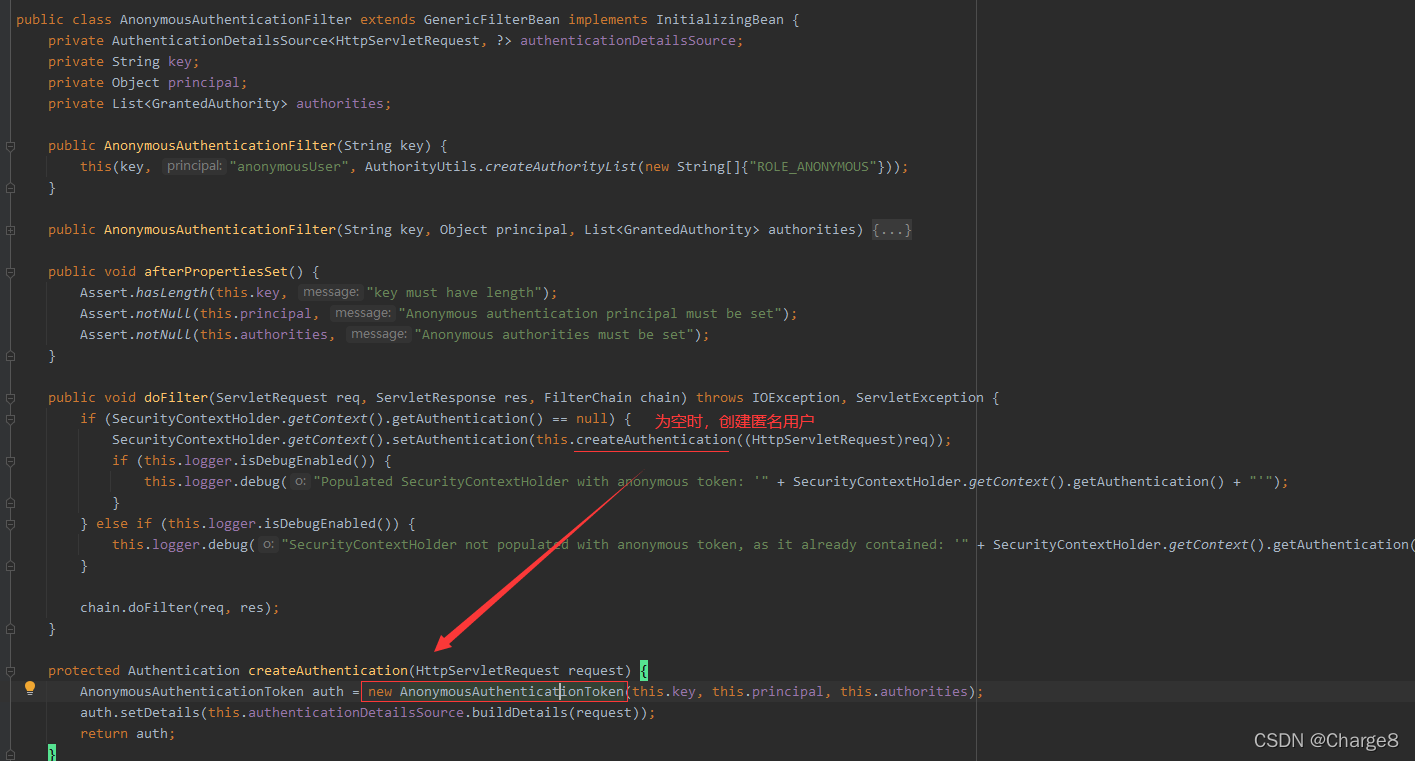Click the createAuthentication method name in protected declaration
This screenshot has height=761, width=1415.
click(x=328, y=671)
